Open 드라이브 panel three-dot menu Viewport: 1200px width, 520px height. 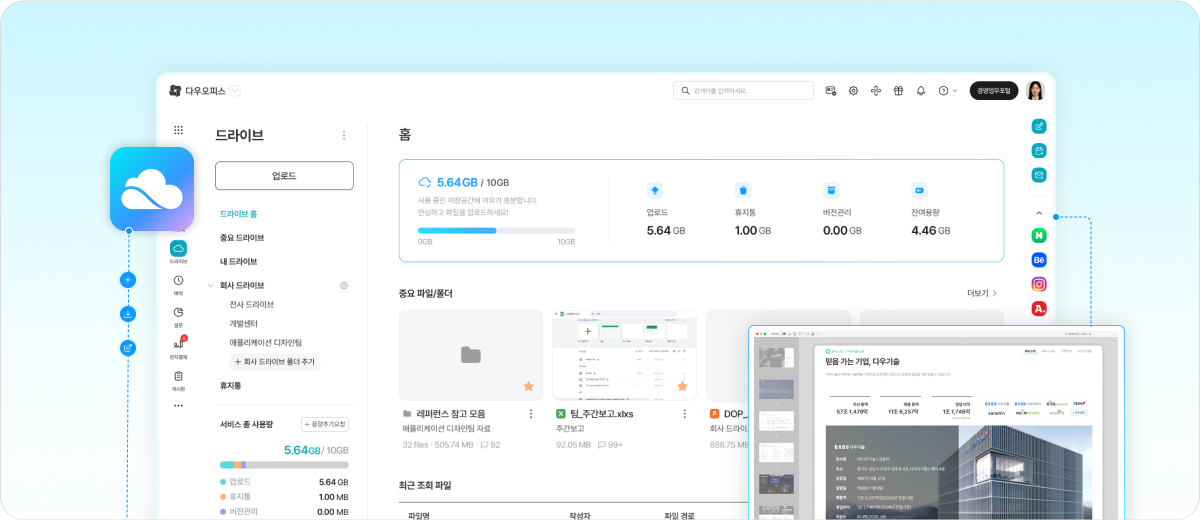tap(344, 135)
